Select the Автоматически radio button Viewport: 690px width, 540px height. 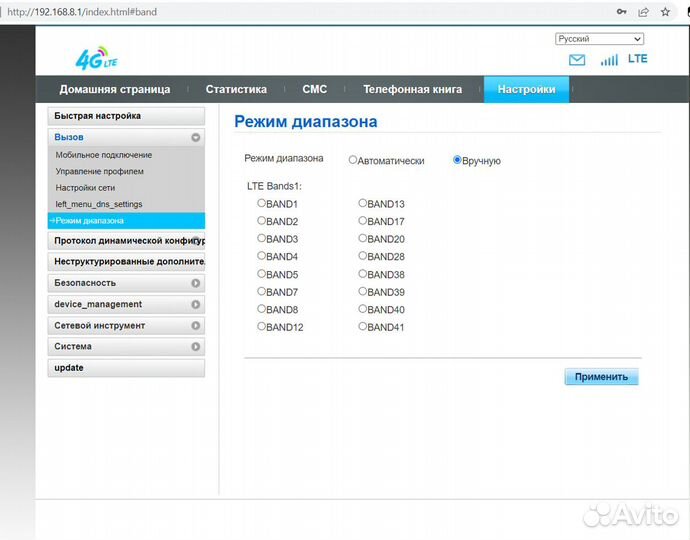coord(353,160)
